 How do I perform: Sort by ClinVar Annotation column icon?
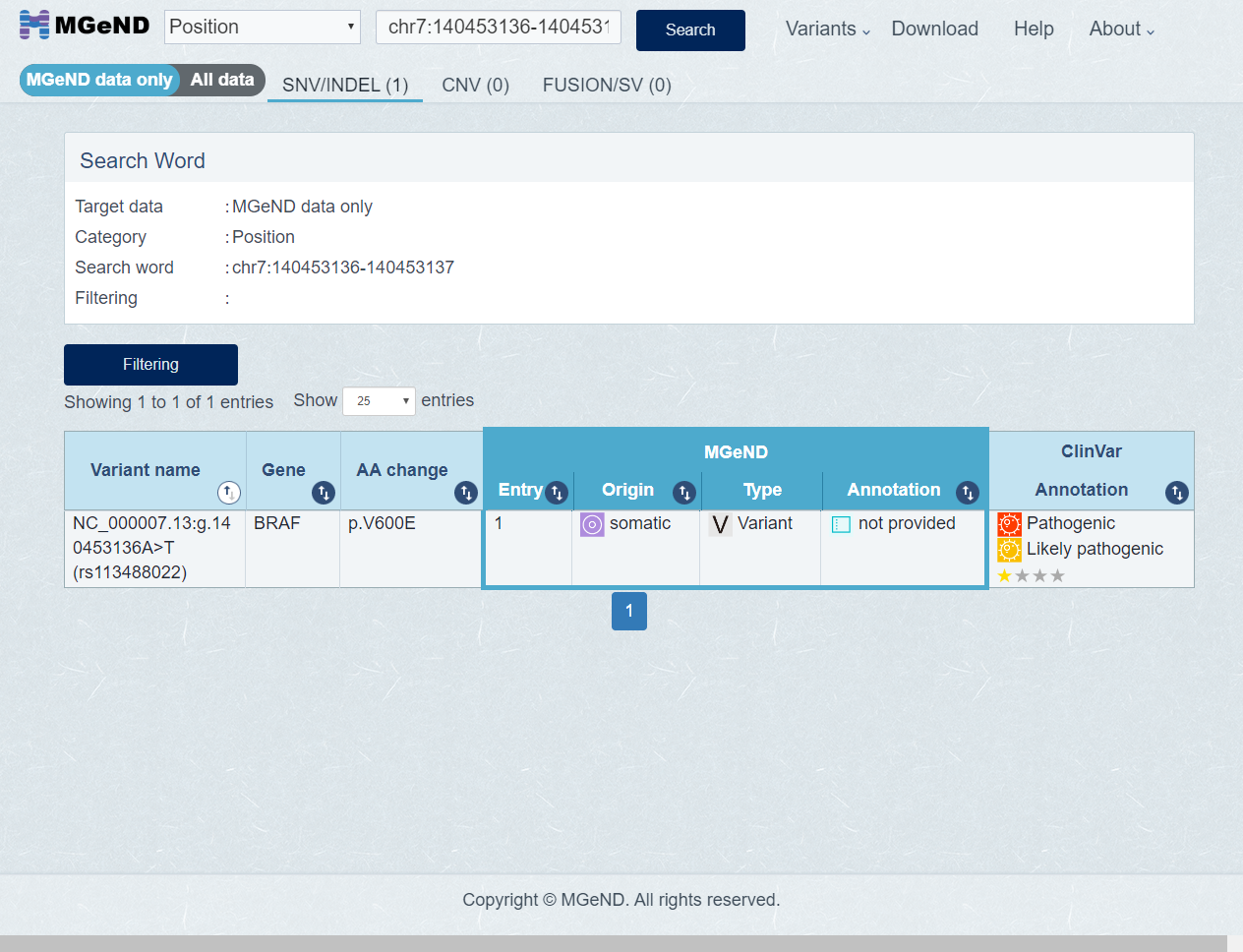(x=1176, y=493)
